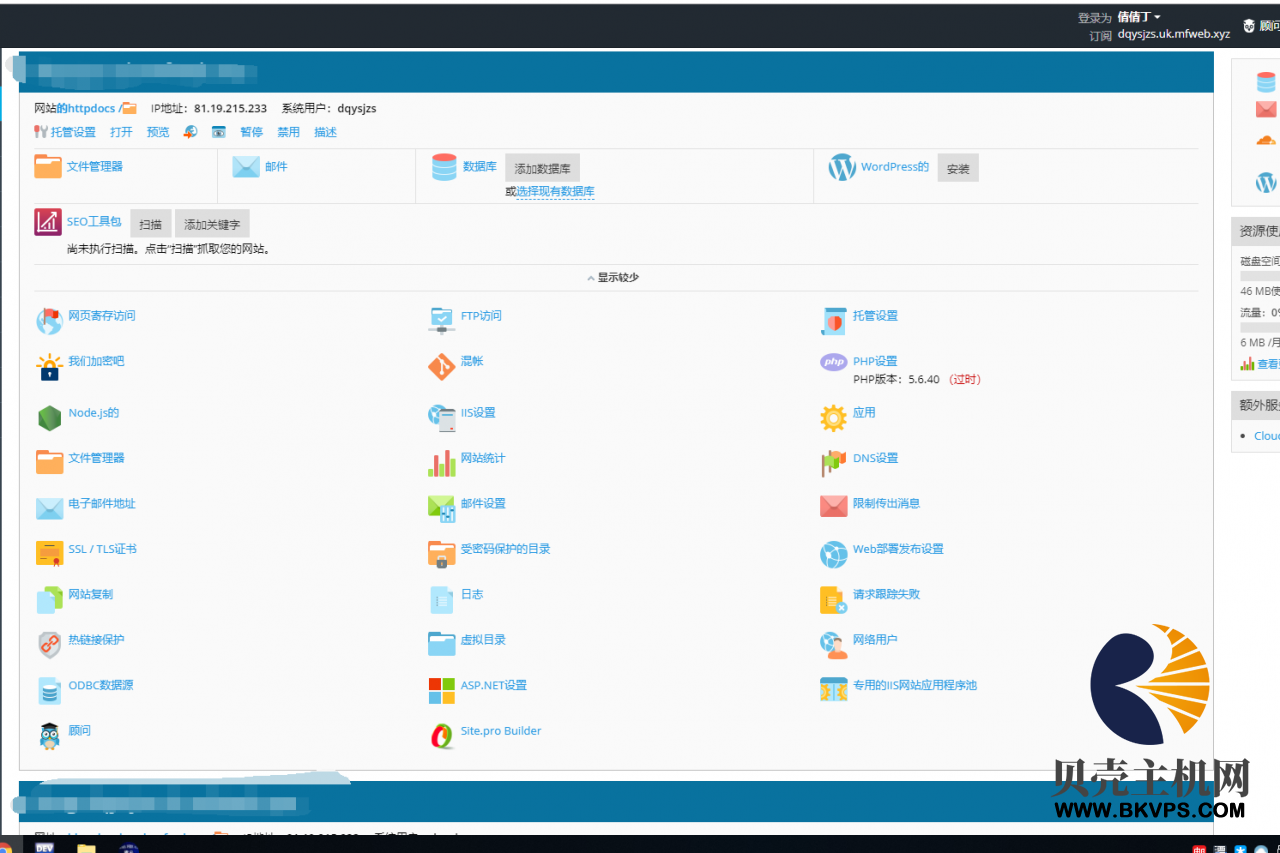
Task: Click the 添加数据库 button
Action: [542, 169]
